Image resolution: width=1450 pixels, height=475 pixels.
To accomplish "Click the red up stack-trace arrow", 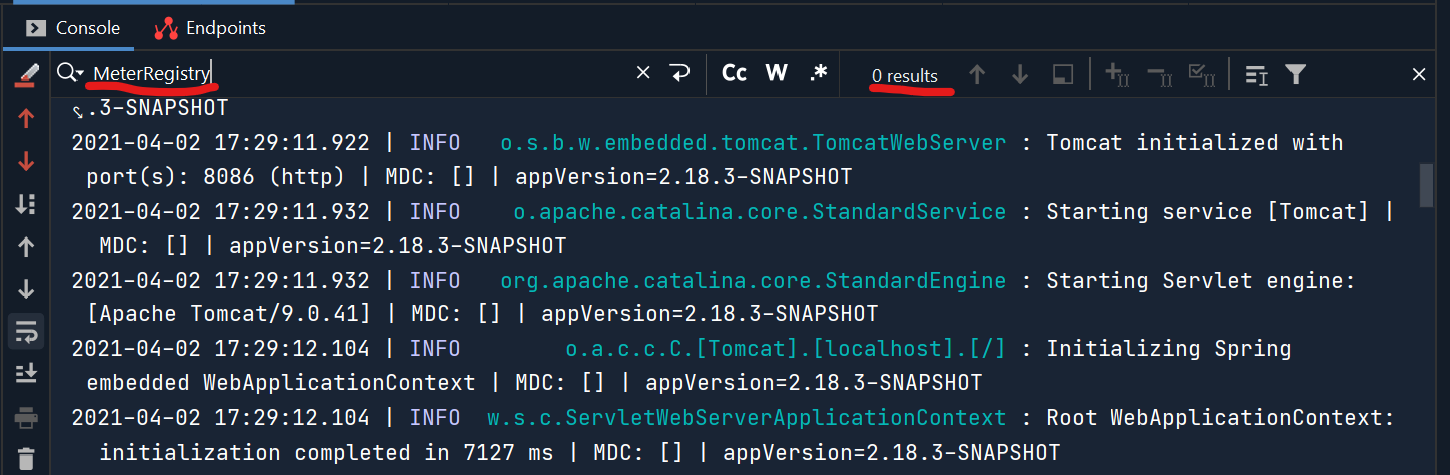I will [26, 118].
